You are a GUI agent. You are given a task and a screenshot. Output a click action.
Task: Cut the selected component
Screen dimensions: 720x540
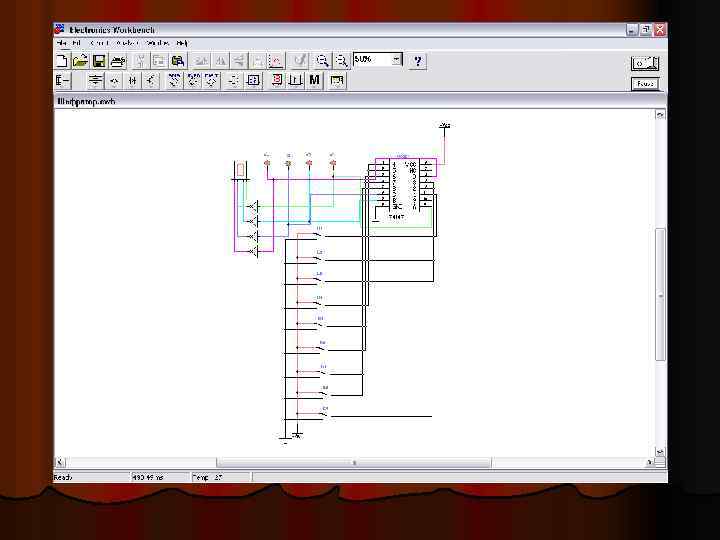click(x=141, y=61)
